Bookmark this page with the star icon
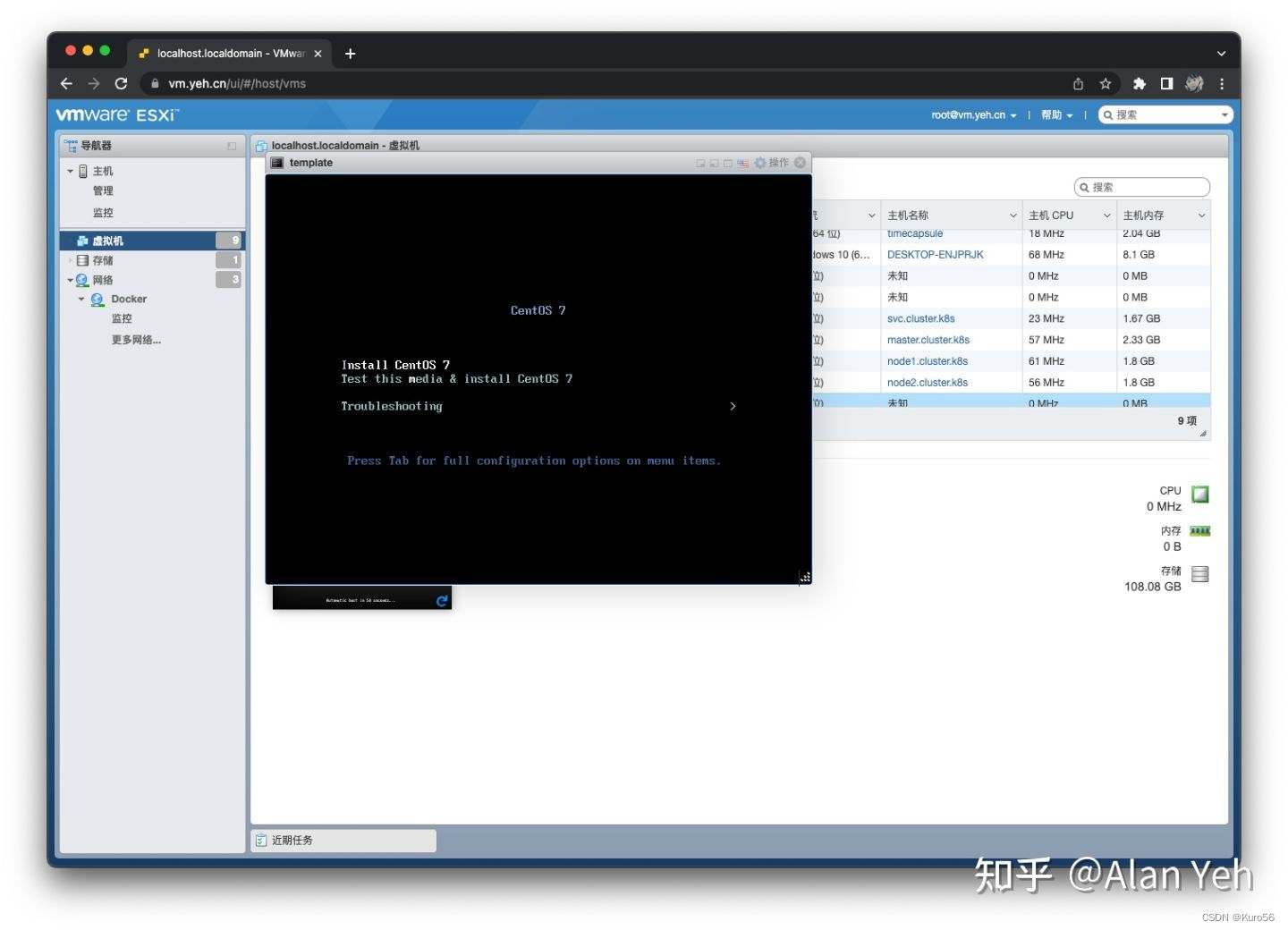Image resolution: width=1288 pixels, height=930 pixels. click(1106, 83)
